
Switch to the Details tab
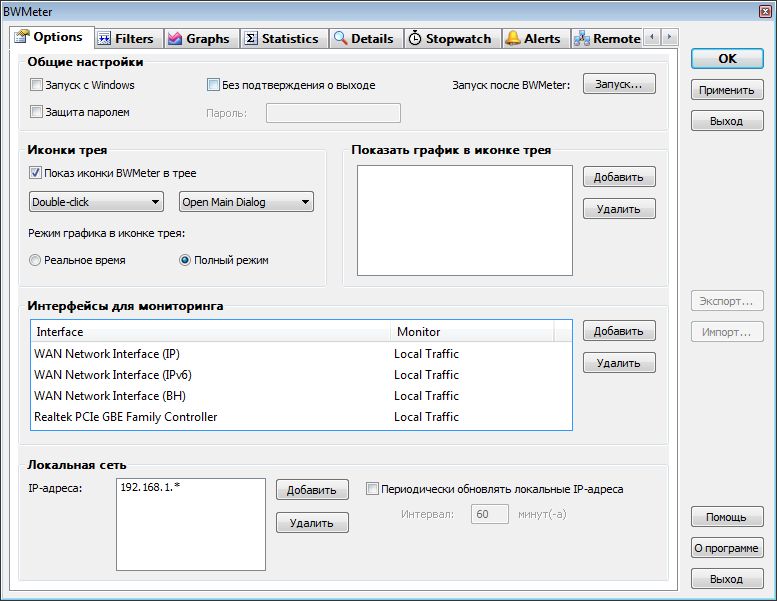pyautogui.click(x=366, y=39)
